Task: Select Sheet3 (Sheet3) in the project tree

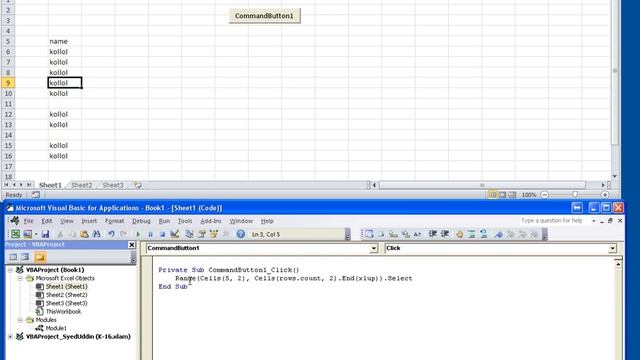Action: pyautogui.click(x=66, y=303)
